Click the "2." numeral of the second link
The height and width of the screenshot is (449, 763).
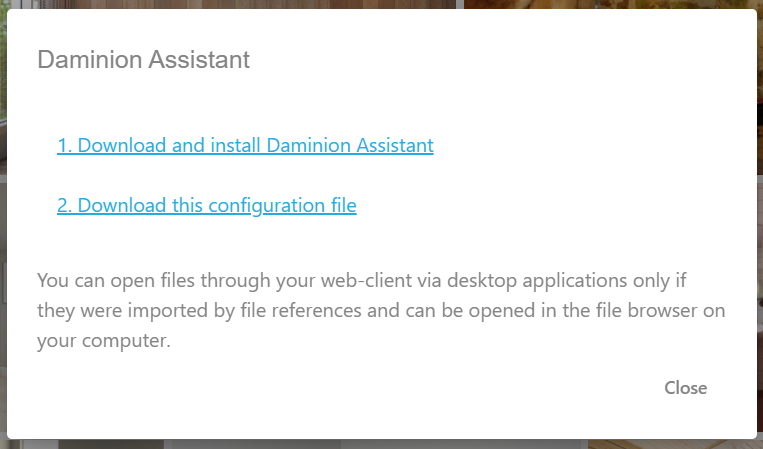pyautogui.click(x=64, y=206)
